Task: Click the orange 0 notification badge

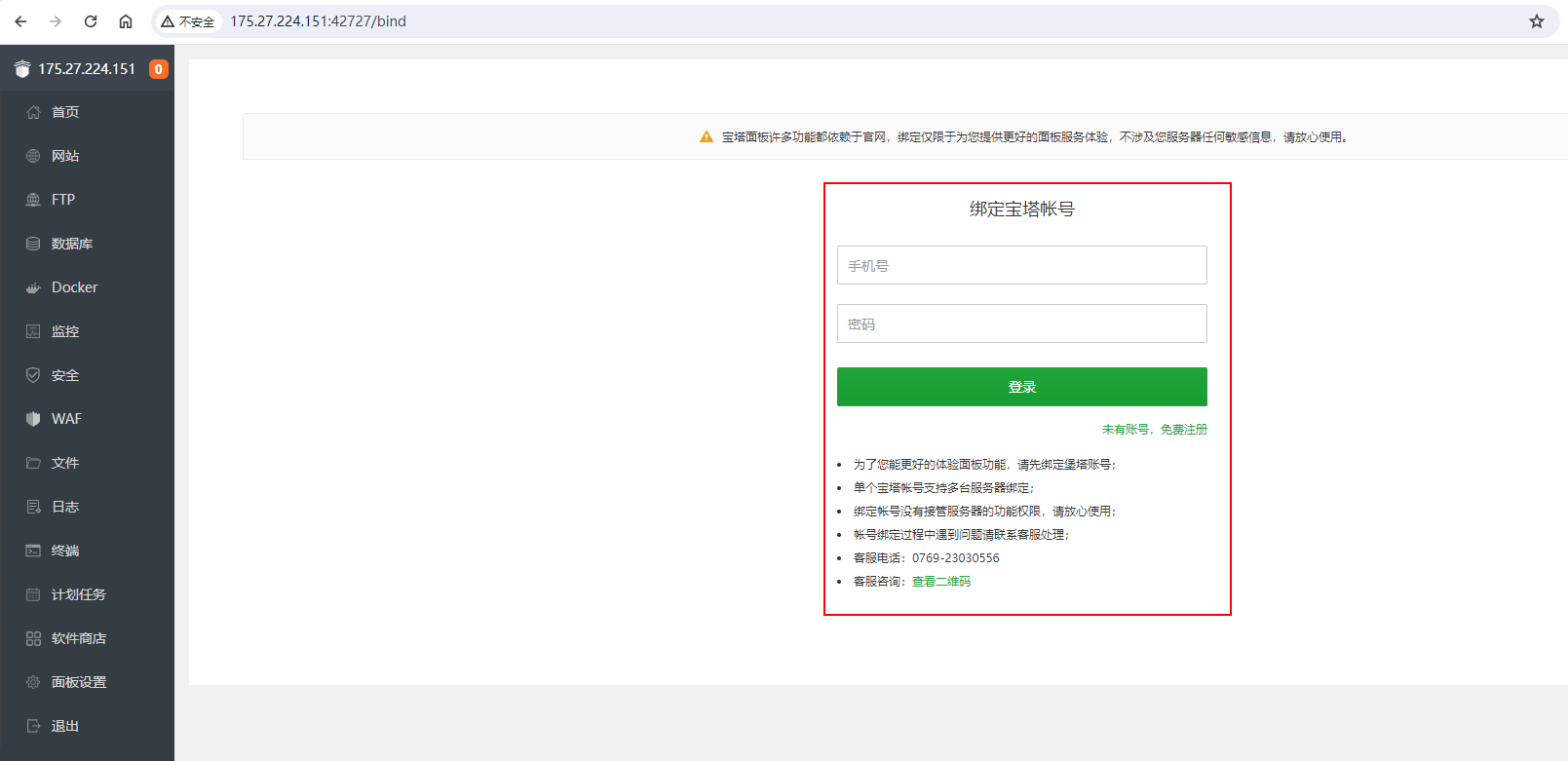Action: pyautogui.click(x=159, y=69)
